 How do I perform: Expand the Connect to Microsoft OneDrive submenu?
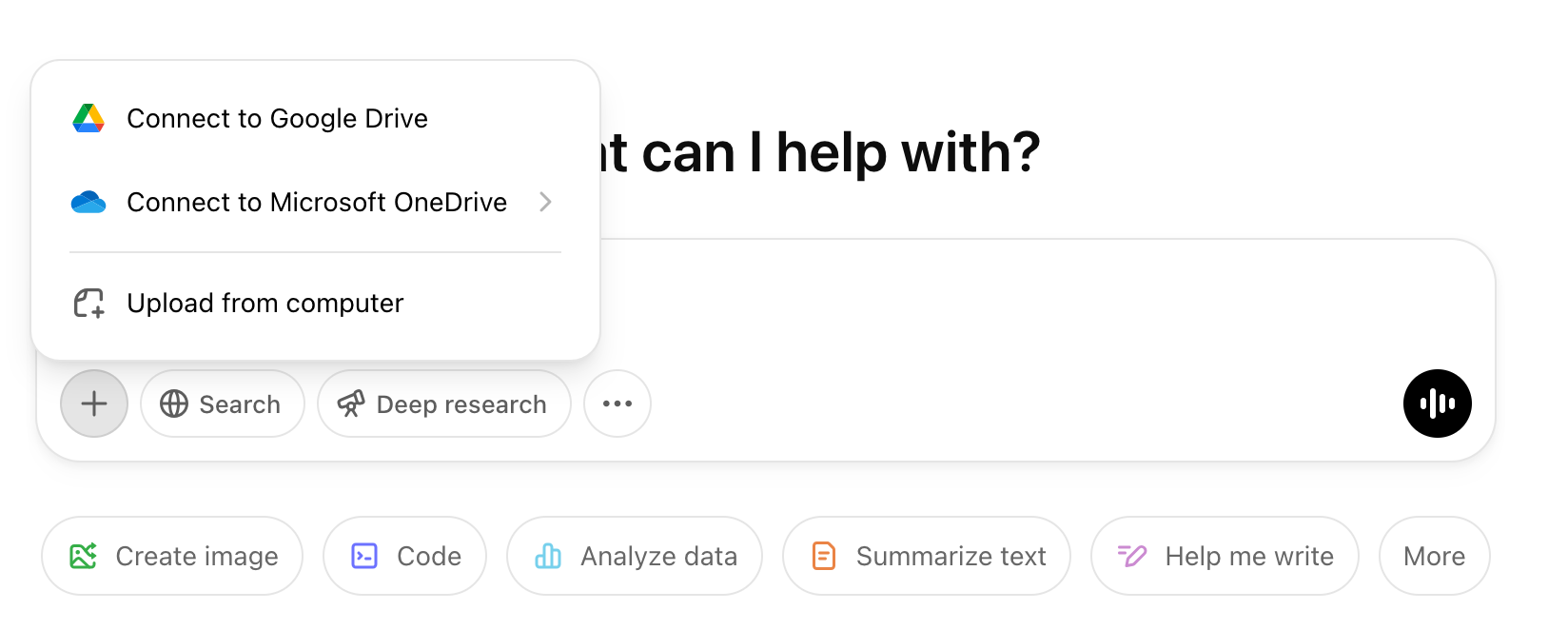coord(545,202)
